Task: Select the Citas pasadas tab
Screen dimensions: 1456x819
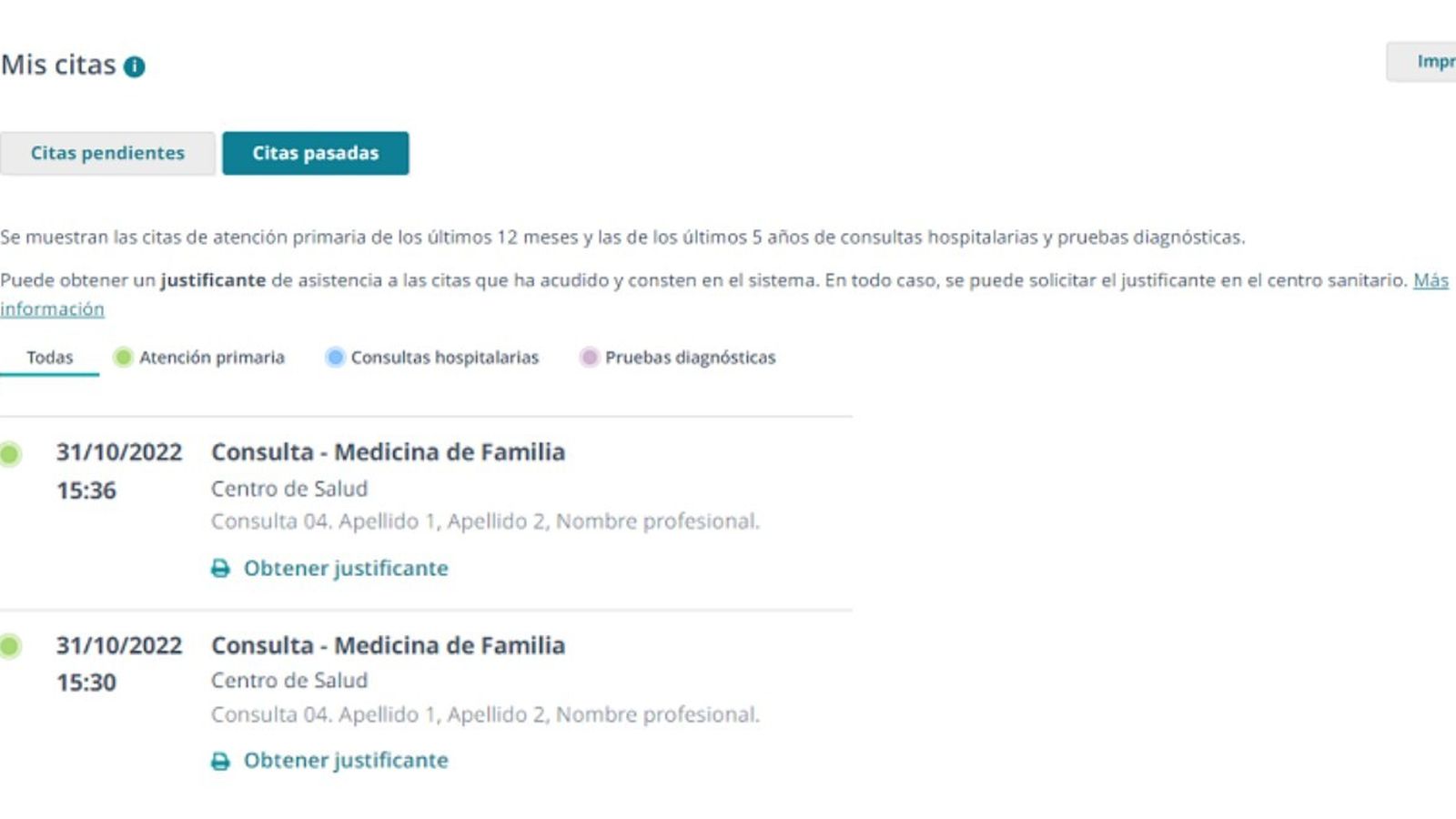Action: tap(316, 153)
